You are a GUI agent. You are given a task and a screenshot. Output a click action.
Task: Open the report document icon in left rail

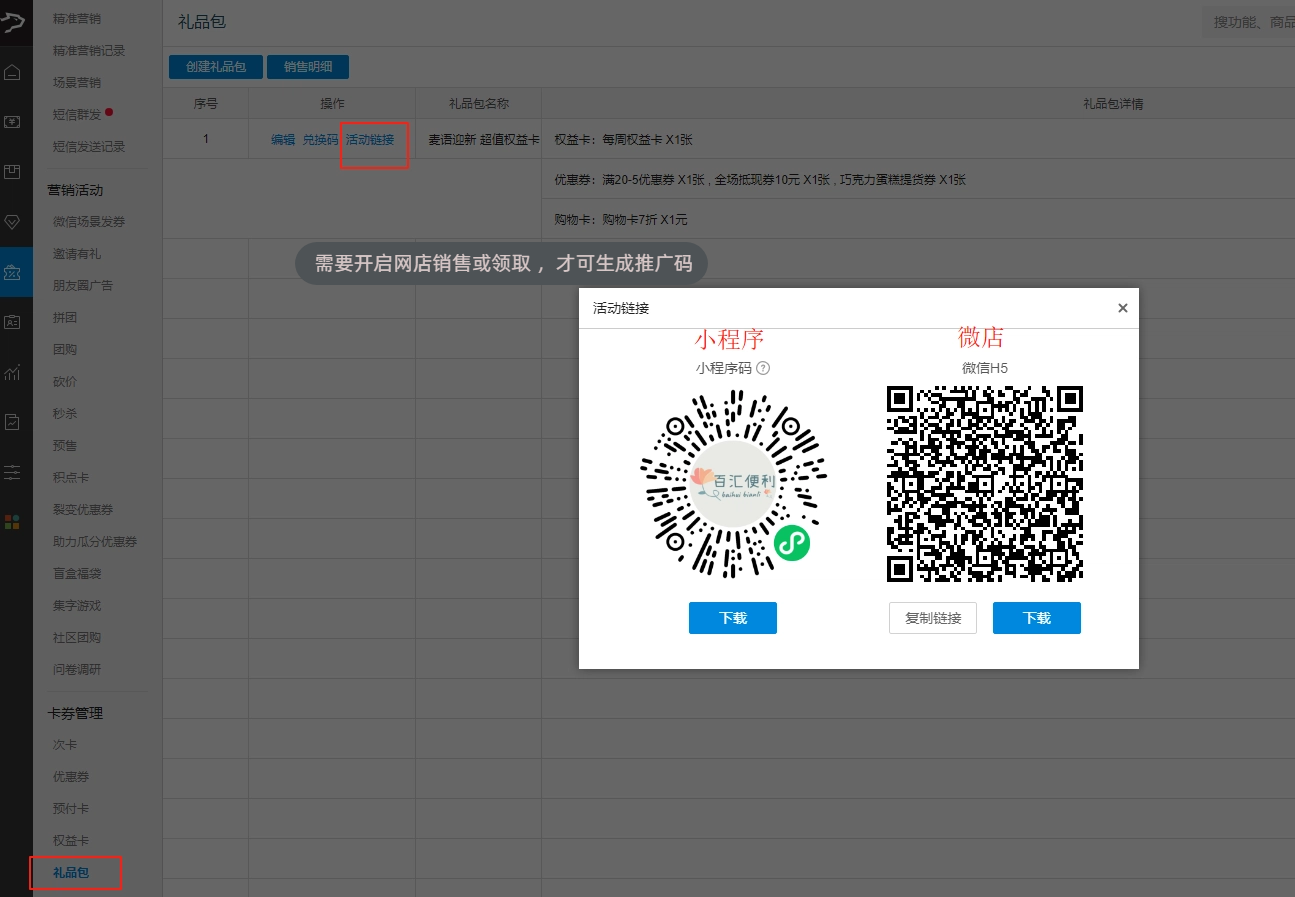coord(12,422)
